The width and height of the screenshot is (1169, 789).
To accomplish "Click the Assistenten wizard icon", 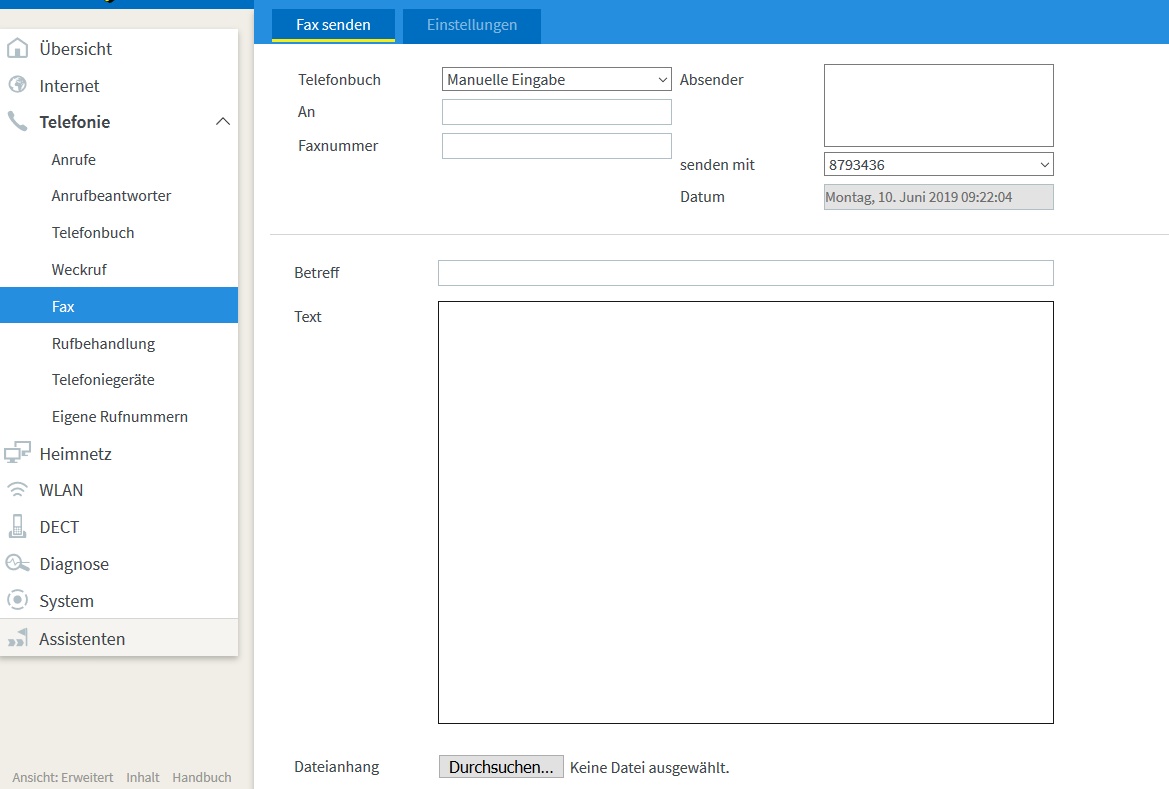I will [17, 638].
